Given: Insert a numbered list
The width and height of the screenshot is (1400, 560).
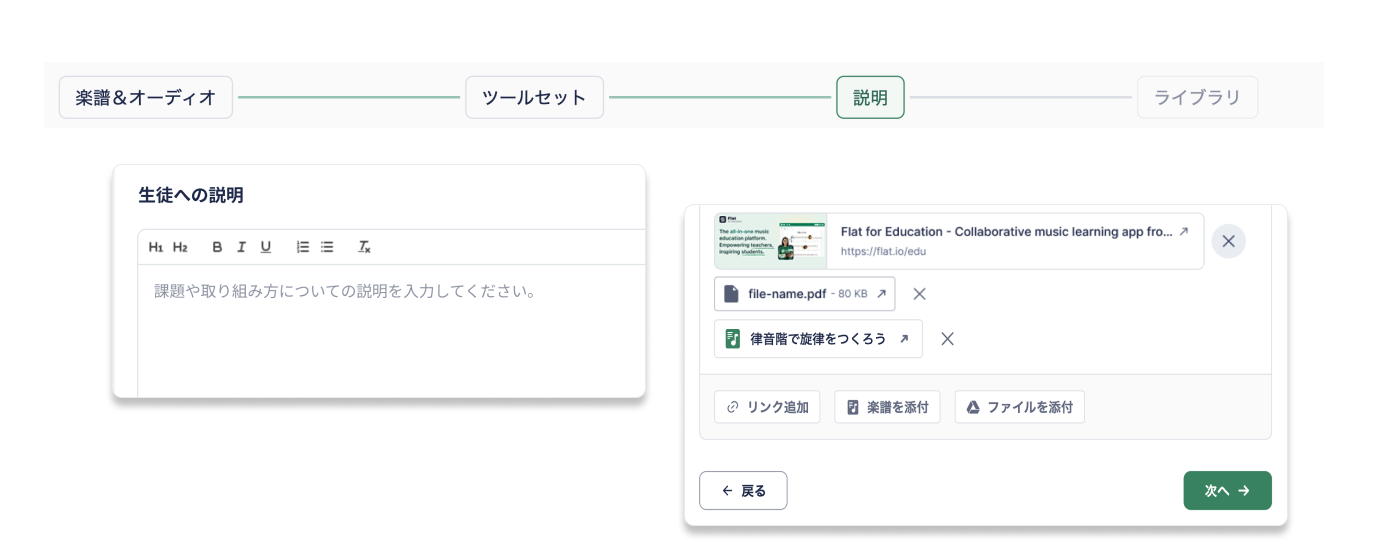Looking at the screenshot, I should [303, 247].
